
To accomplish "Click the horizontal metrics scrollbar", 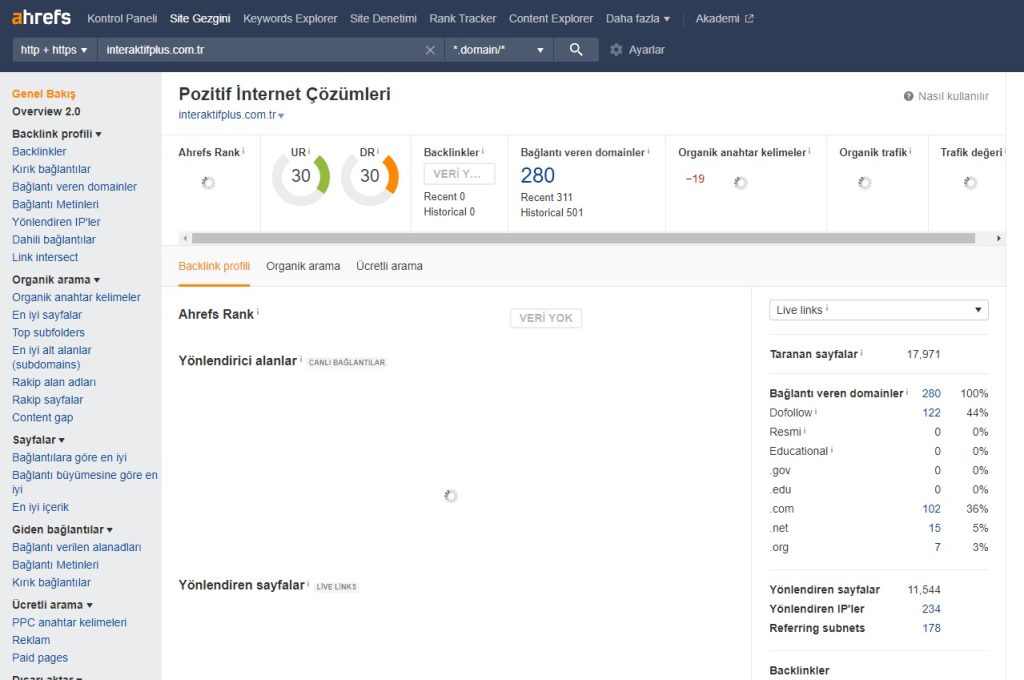I will 583,238.
